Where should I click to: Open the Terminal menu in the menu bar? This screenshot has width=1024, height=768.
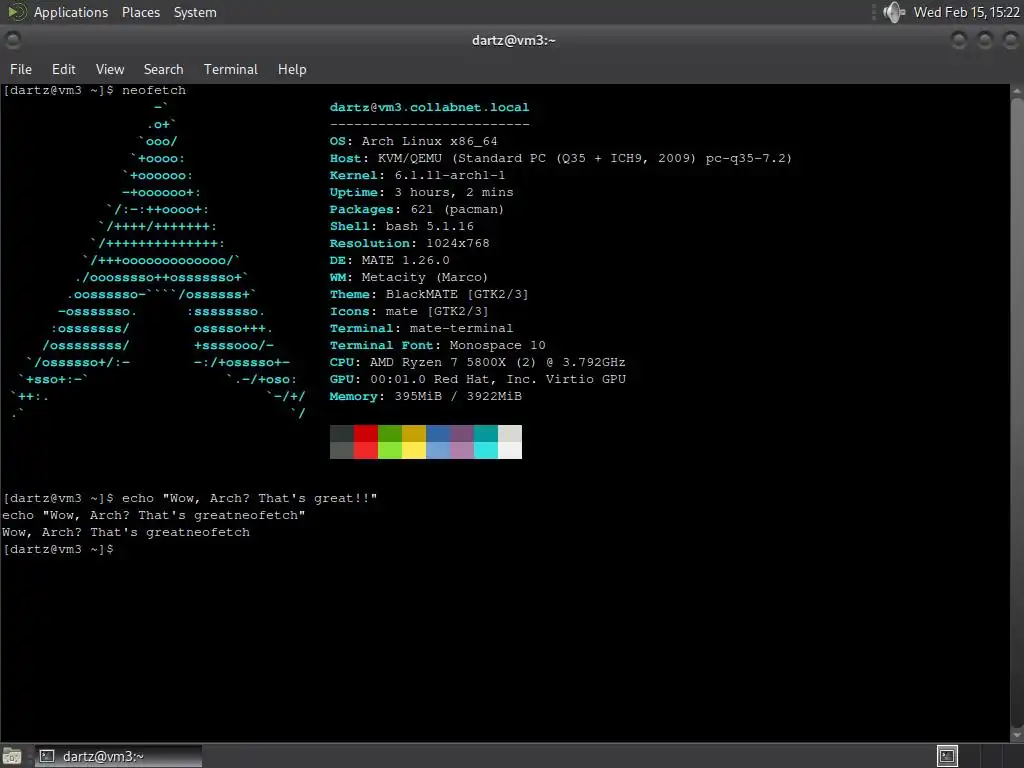[231, 69]
